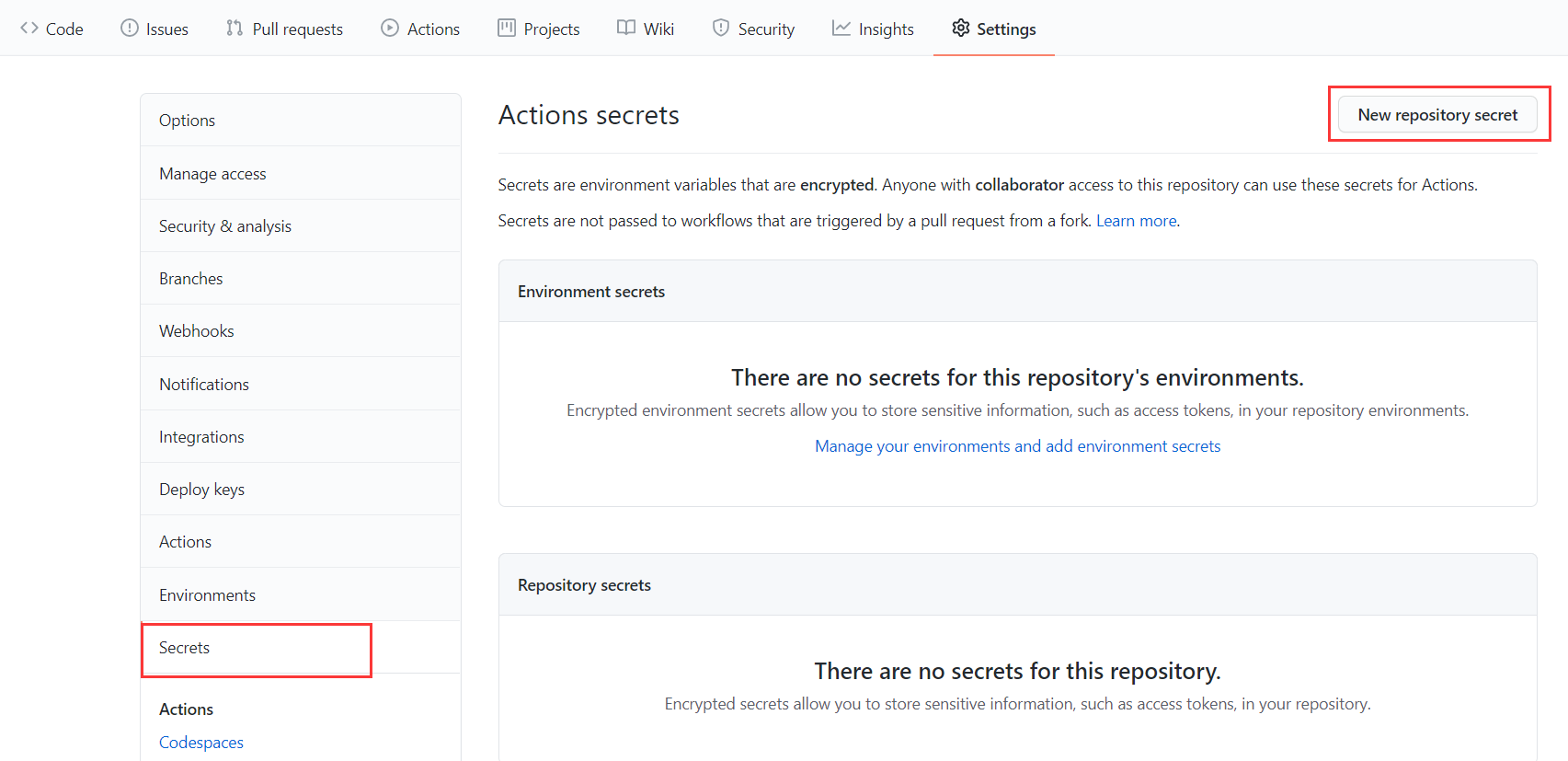Open Manage access in sidebar
Screen dimensions: 1568x761
coord(212,174)
